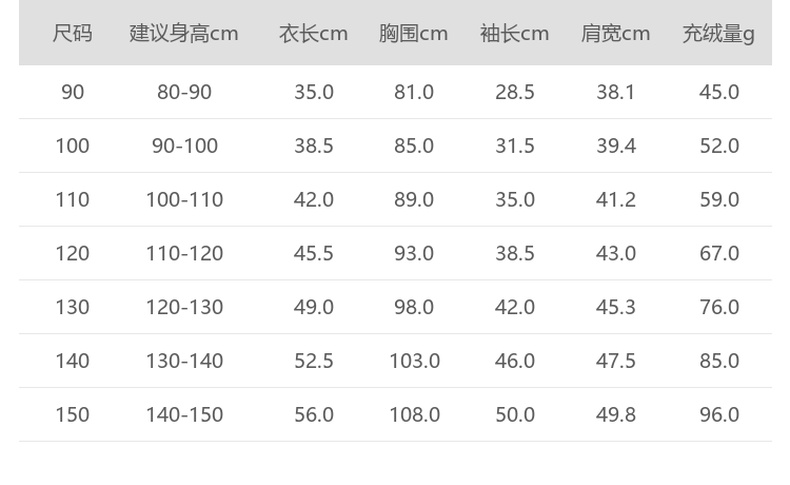Click the 充绒量g column header

click(x=718, y=33)
